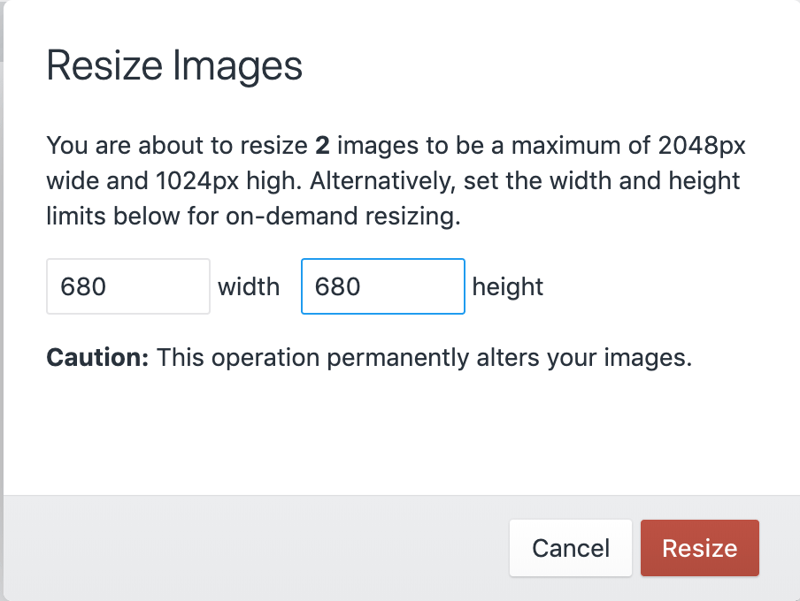Screen dimensions: 800x601
Task: Click the "width" label text
Action: pos(249,287)
